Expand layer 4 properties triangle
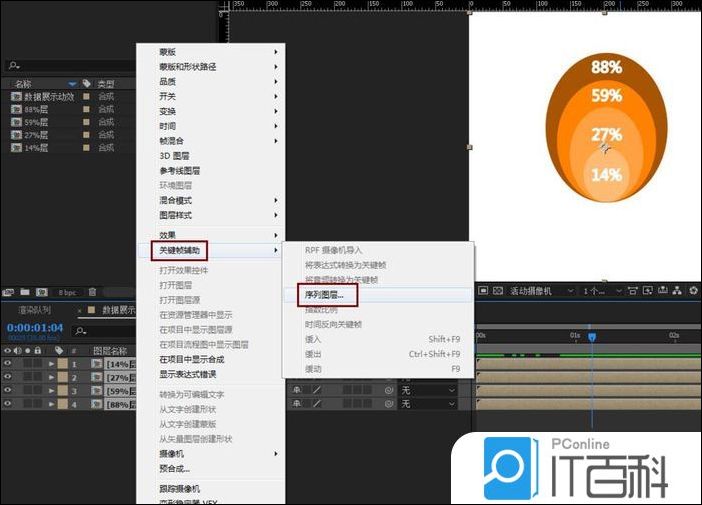 51,404
